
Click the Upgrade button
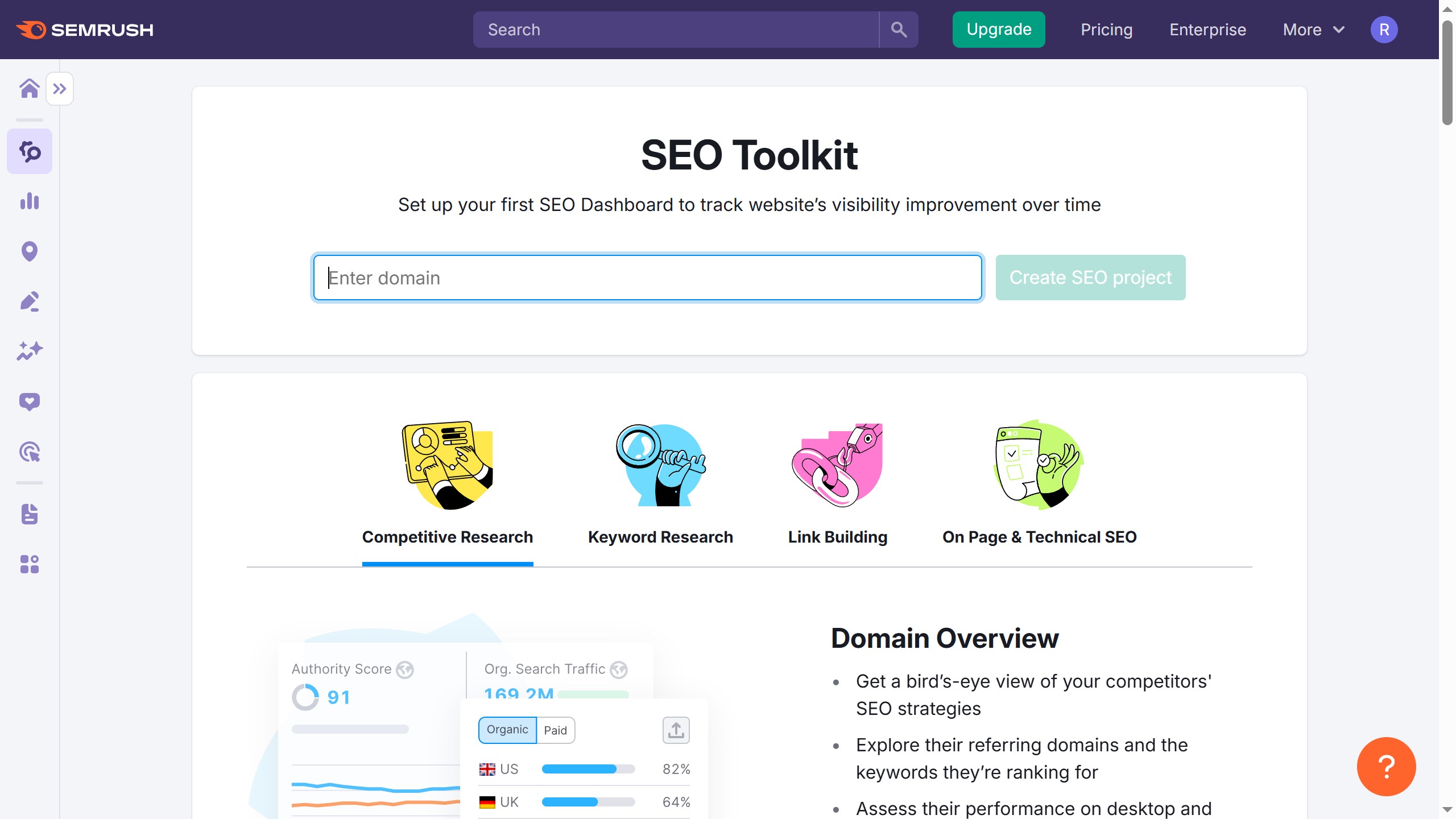pyautogui.click(x=998, y=29)
